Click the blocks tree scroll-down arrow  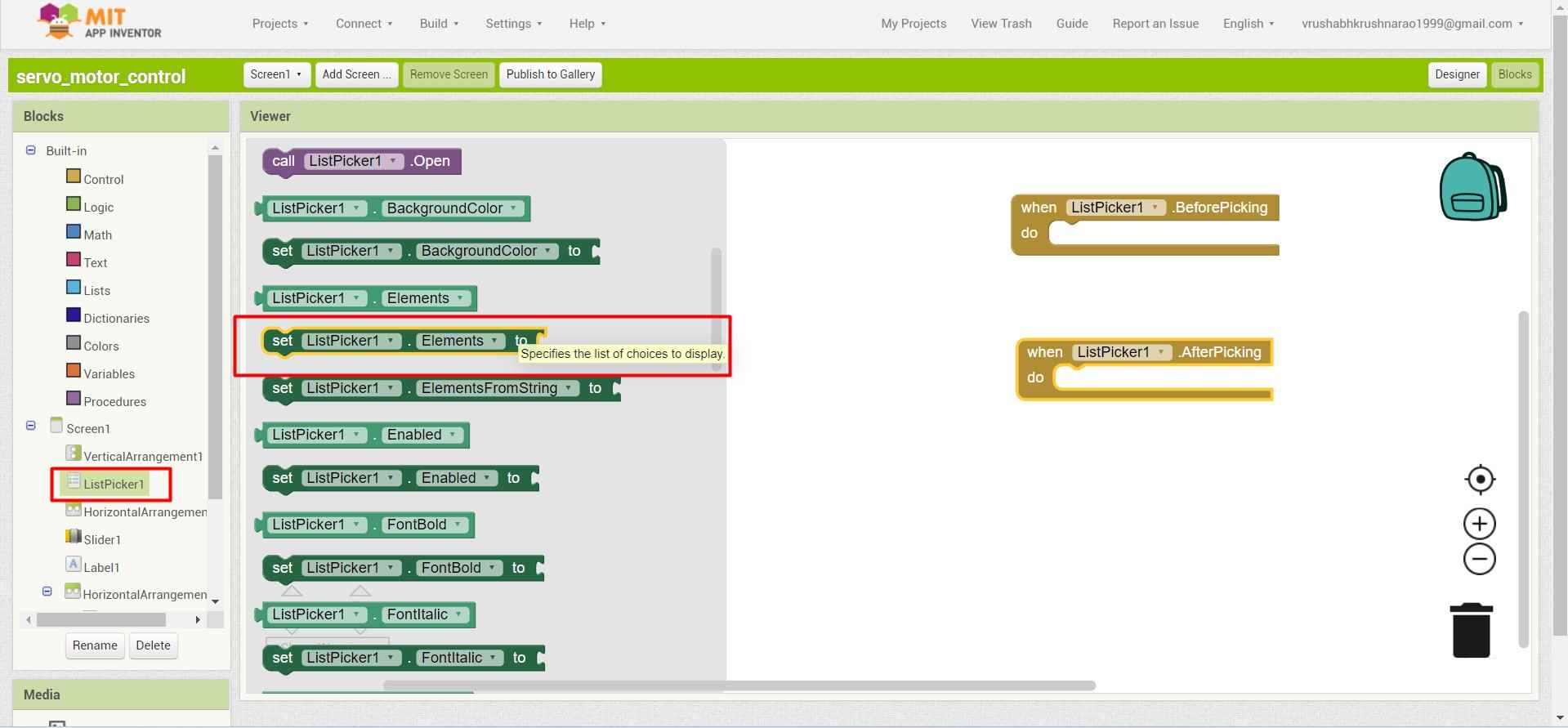tap(215, 601)
